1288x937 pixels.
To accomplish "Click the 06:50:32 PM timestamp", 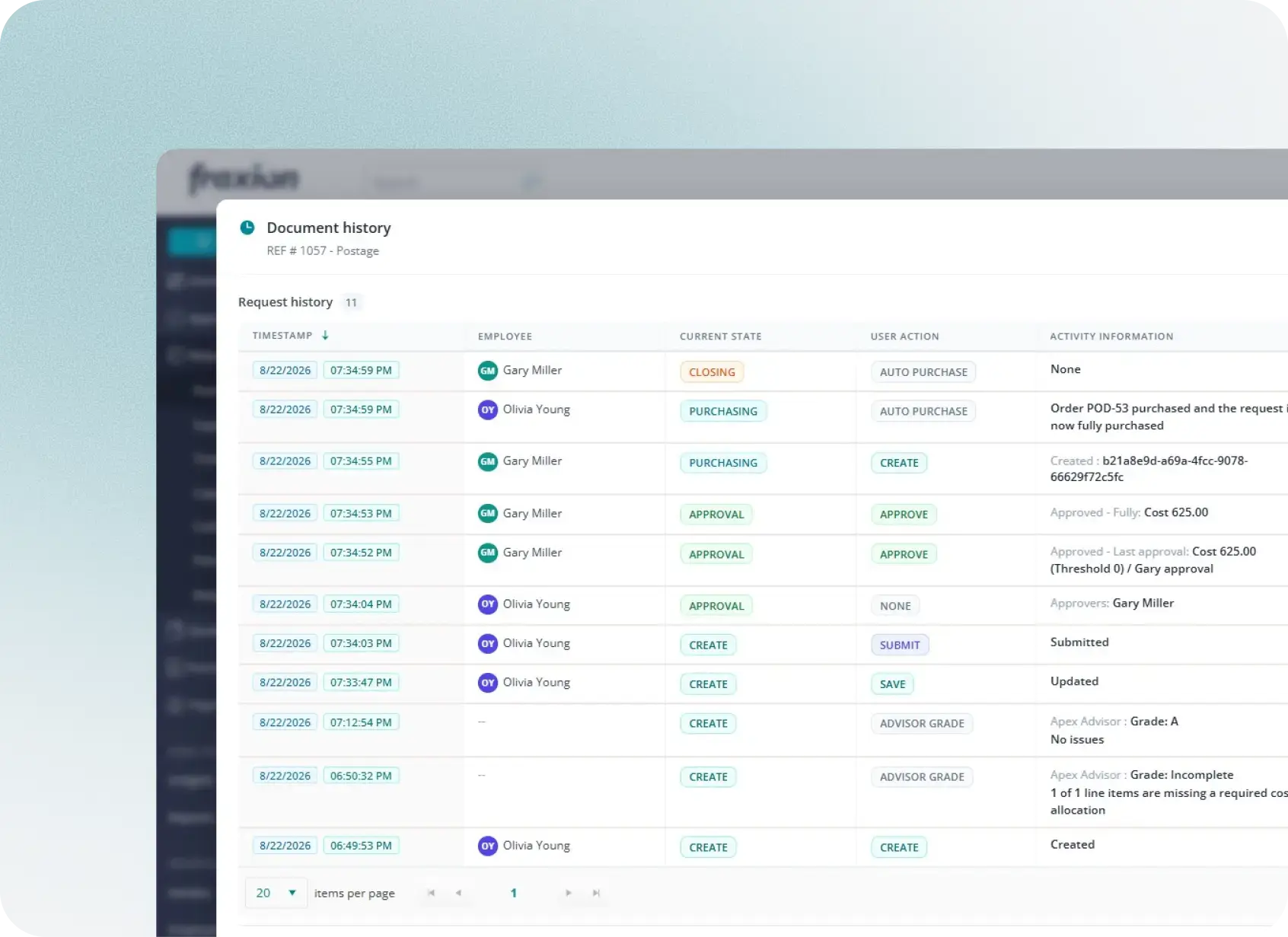I will pyautogui.click(x=361, y=776).
